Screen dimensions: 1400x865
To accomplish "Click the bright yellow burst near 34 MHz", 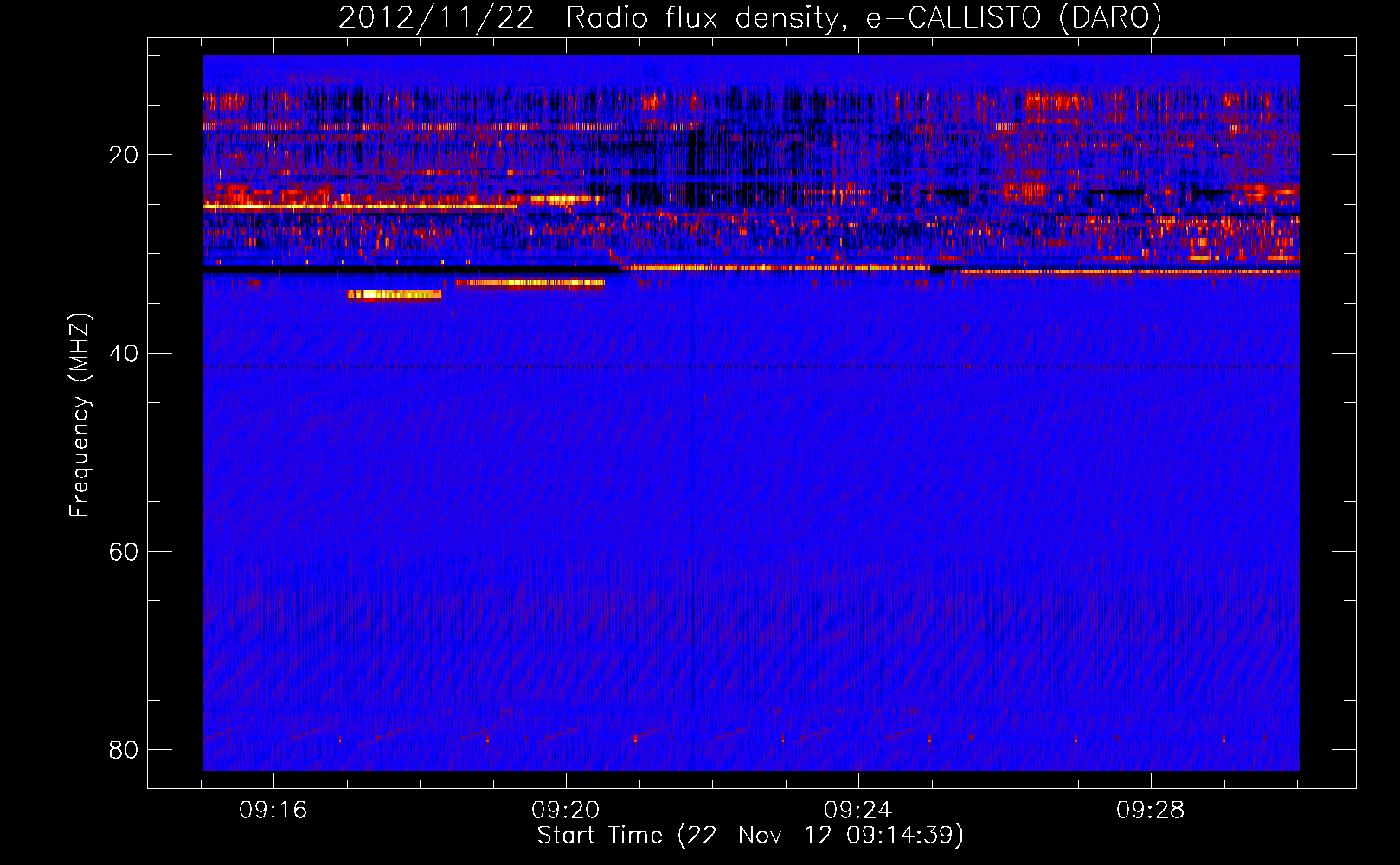I will point(395,295).
